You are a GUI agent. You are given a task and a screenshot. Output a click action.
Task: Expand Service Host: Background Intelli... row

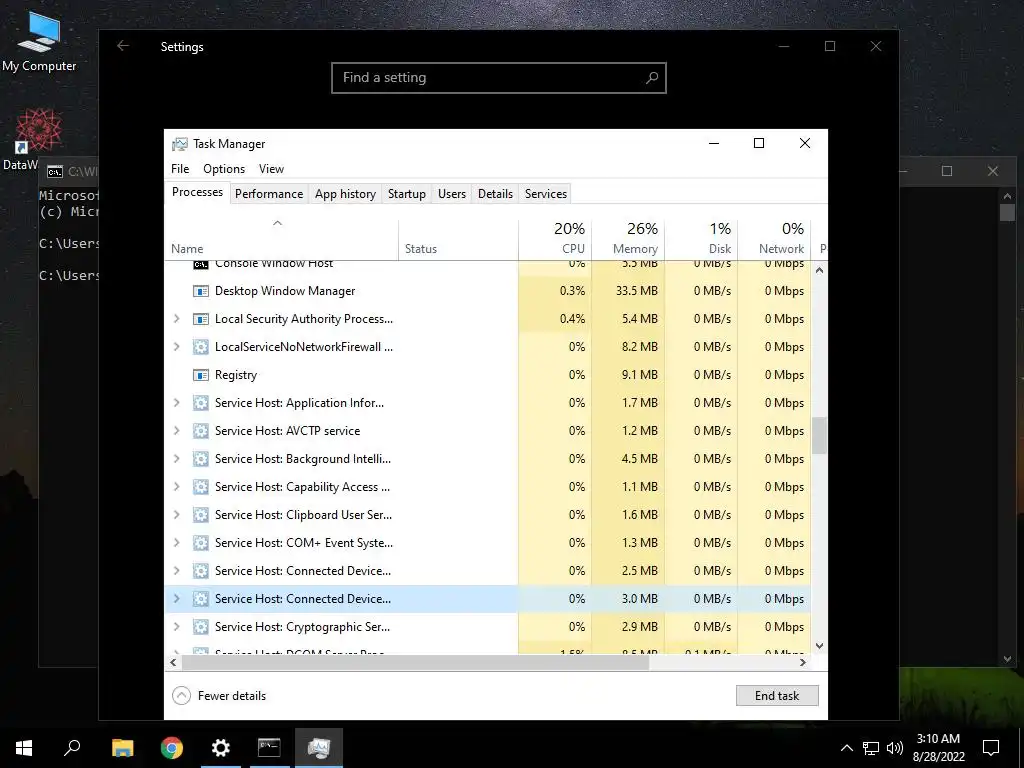pyautogui.click(x=176, y=459)
